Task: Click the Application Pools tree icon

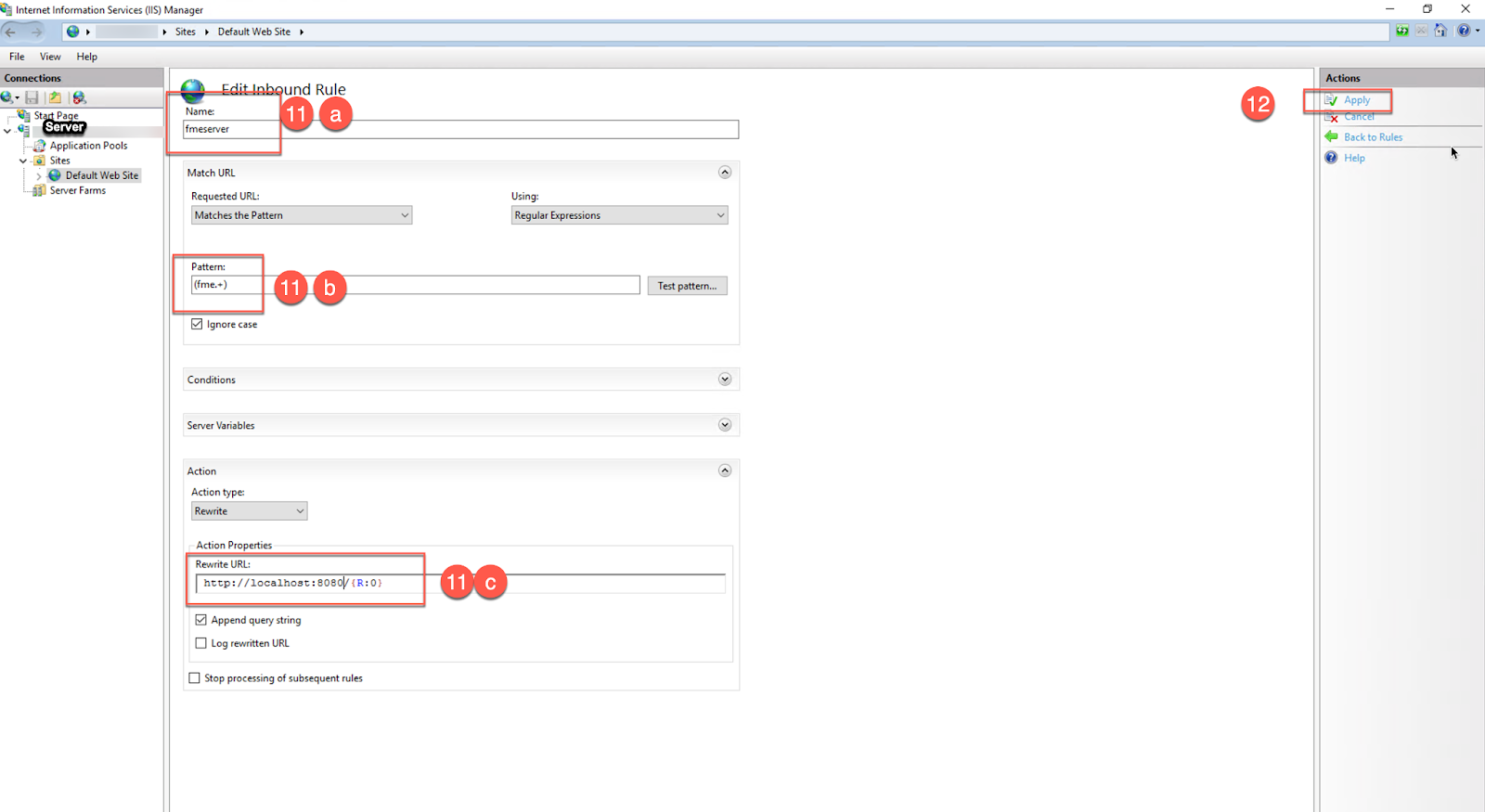Action: (40, 146)
